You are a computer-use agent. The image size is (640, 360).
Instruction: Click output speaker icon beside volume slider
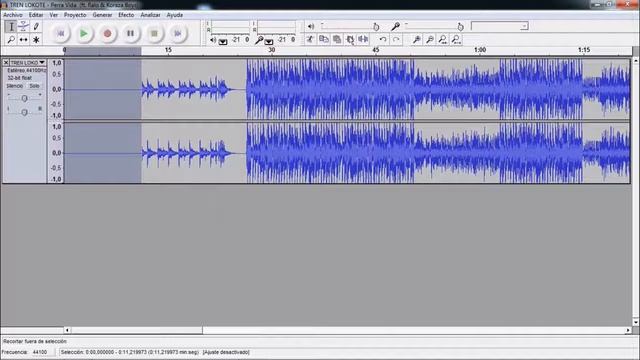311,27
